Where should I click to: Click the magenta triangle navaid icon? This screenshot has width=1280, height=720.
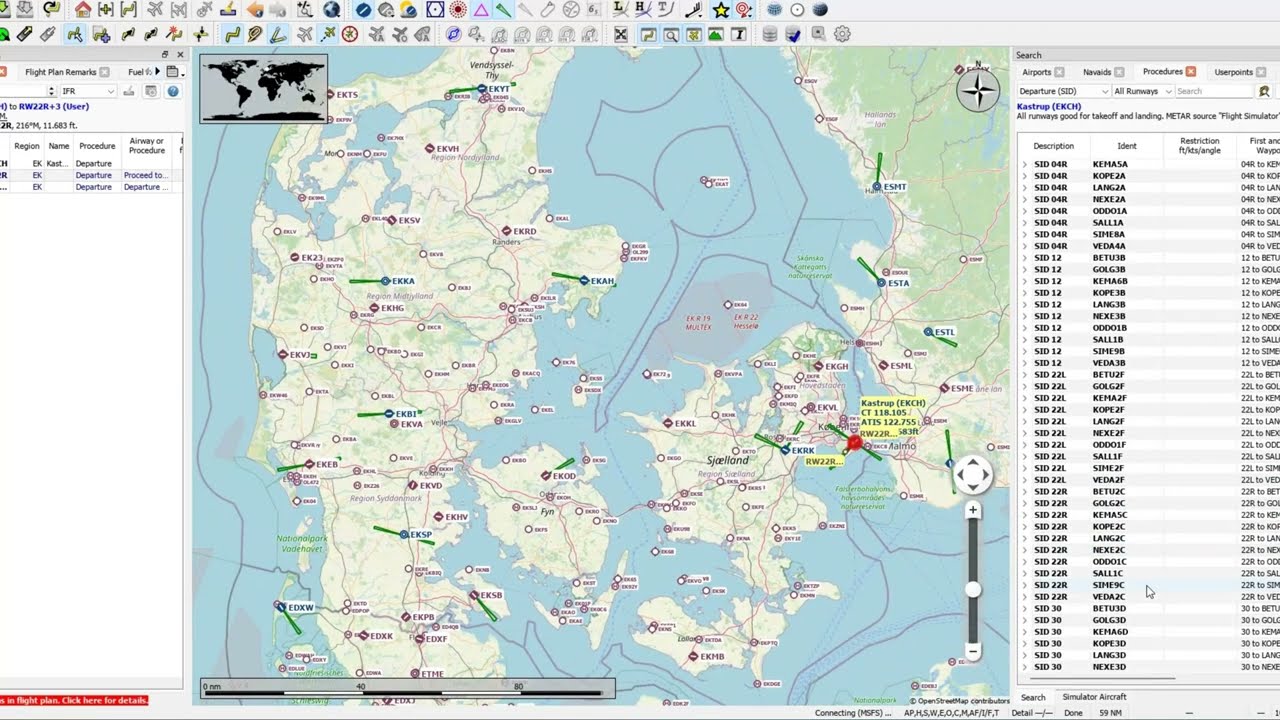point(481,10)
